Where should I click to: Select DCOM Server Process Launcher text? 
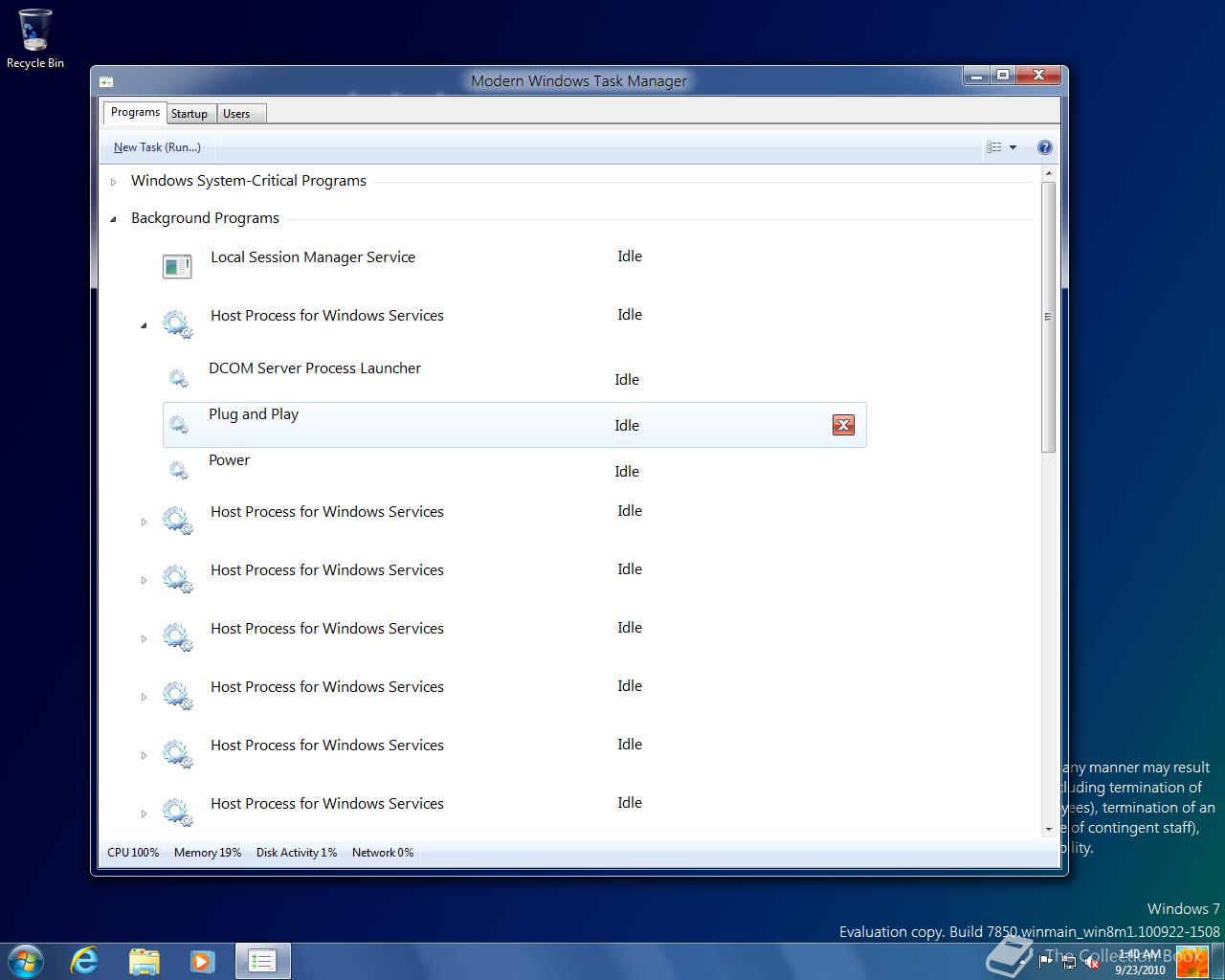(x=315, y=368)
